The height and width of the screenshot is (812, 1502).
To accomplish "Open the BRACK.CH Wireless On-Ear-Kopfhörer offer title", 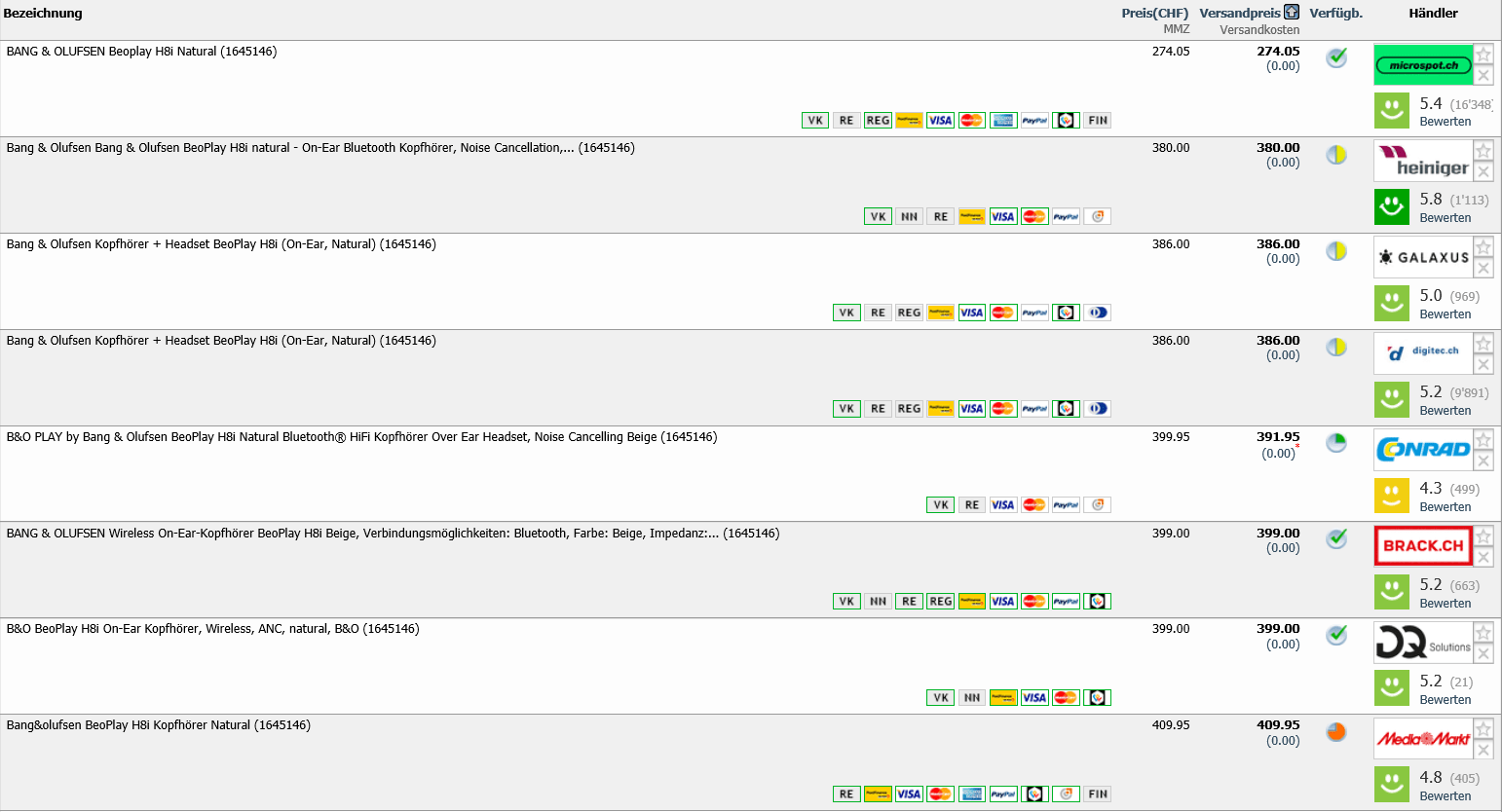I will (x=393, y=534).
